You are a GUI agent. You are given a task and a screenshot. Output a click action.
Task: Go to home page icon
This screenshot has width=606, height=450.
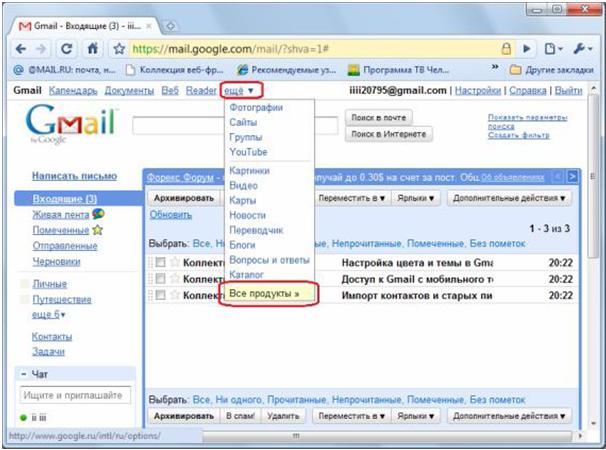[x=93, y=49]
